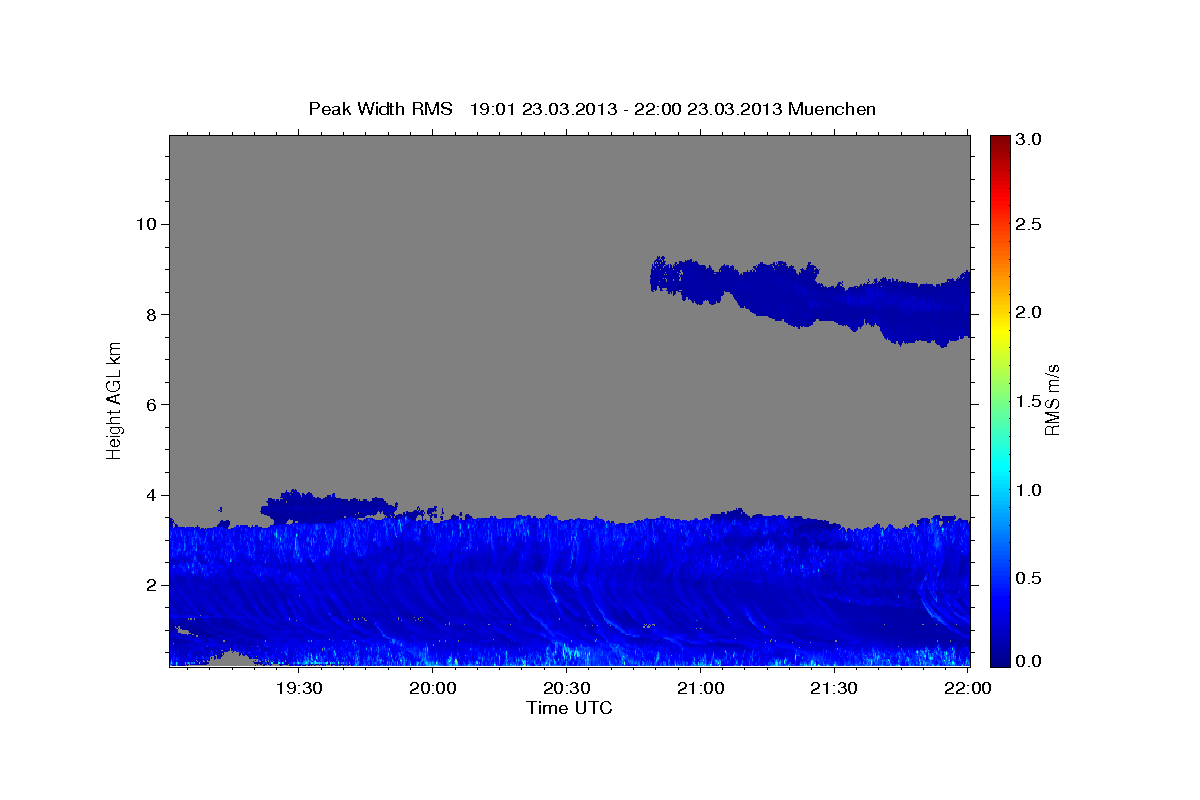Click the colorbar value 2.0
This screenshot has height=800, width=1200.
point(1029,312)
